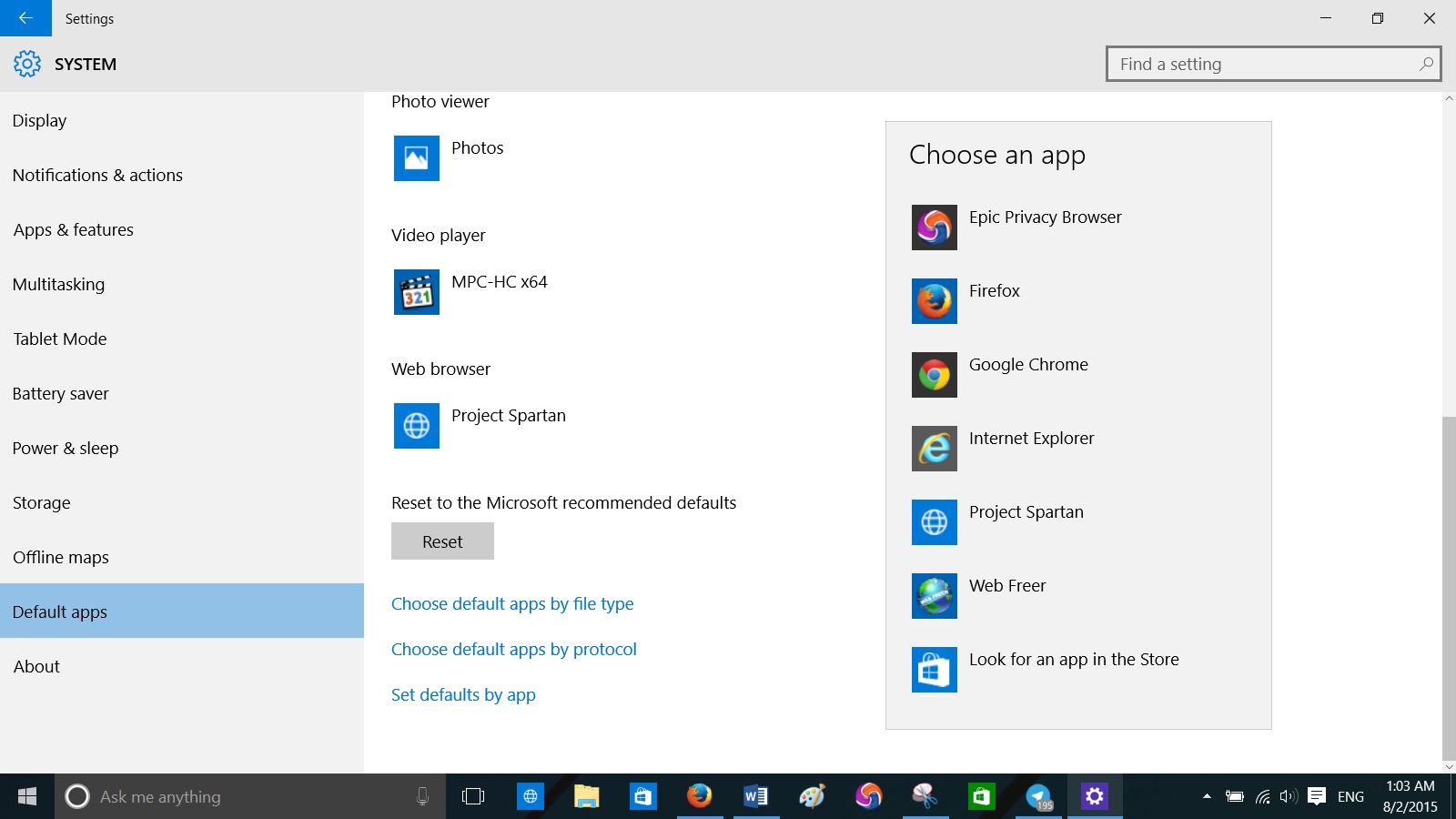This screenshot has width=1456, height=819.
Task: Select the Internet Explorer icon
Action: [x=934, y=449]
